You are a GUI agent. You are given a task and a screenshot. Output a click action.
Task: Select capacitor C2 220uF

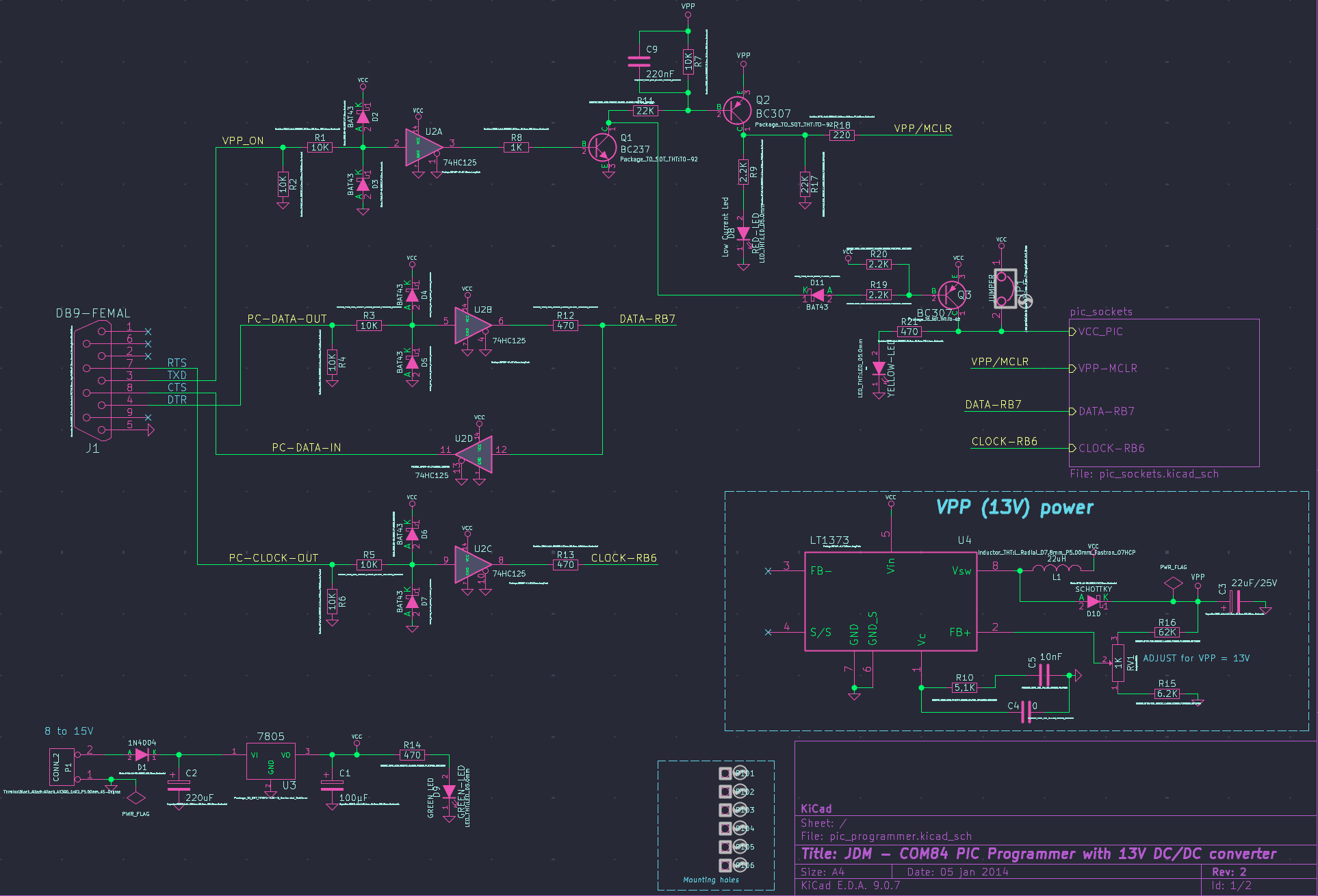179,785
